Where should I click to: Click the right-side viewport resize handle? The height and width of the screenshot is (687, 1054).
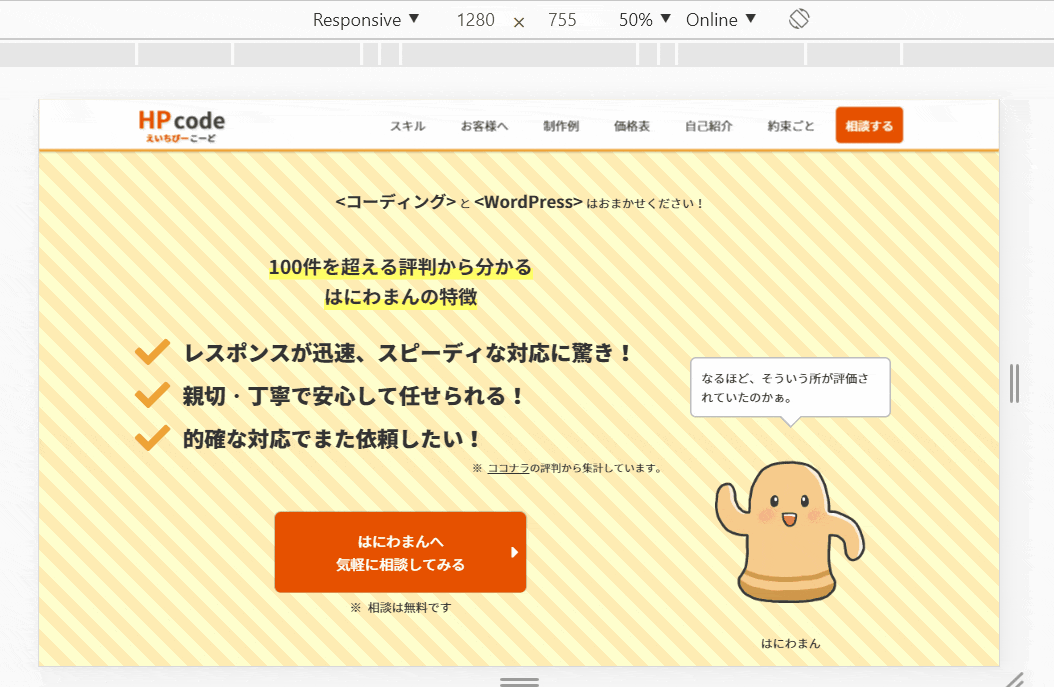tap(1014, 383)
